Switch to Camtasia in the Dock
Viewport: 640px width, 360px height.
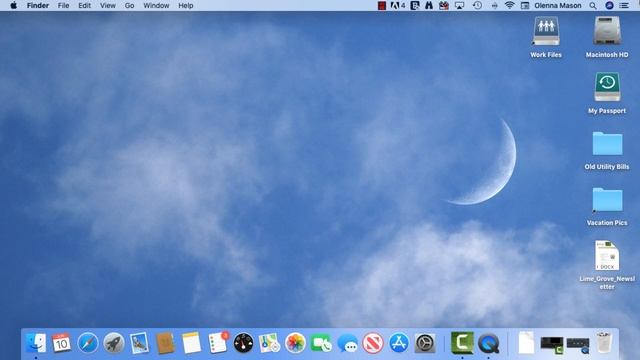click(x=462, y=342)
